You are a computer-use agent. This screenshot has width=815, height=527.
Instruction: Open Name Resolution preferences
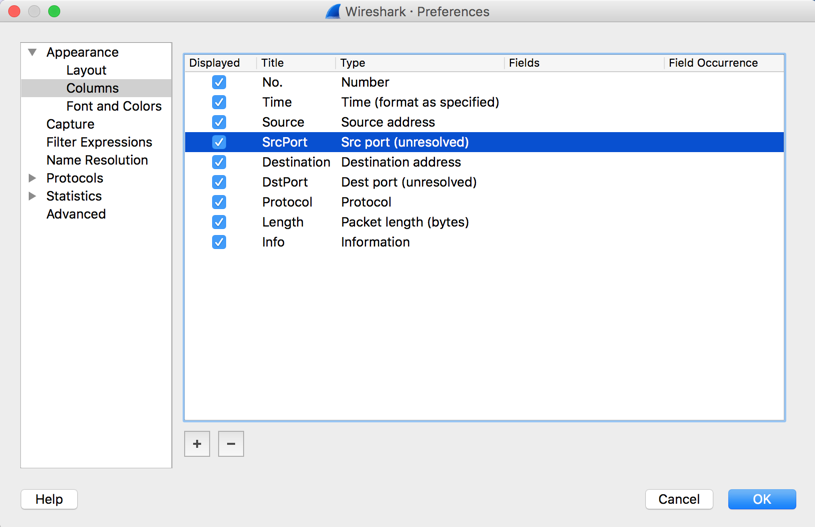click(97, 160)
